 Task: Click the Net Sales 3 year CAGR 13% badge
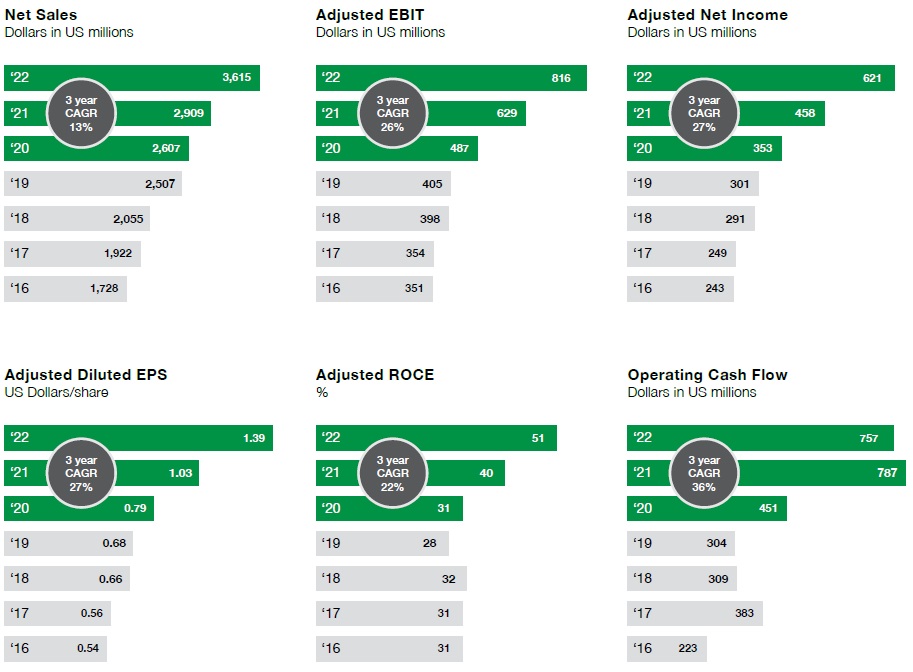[81, 114]
